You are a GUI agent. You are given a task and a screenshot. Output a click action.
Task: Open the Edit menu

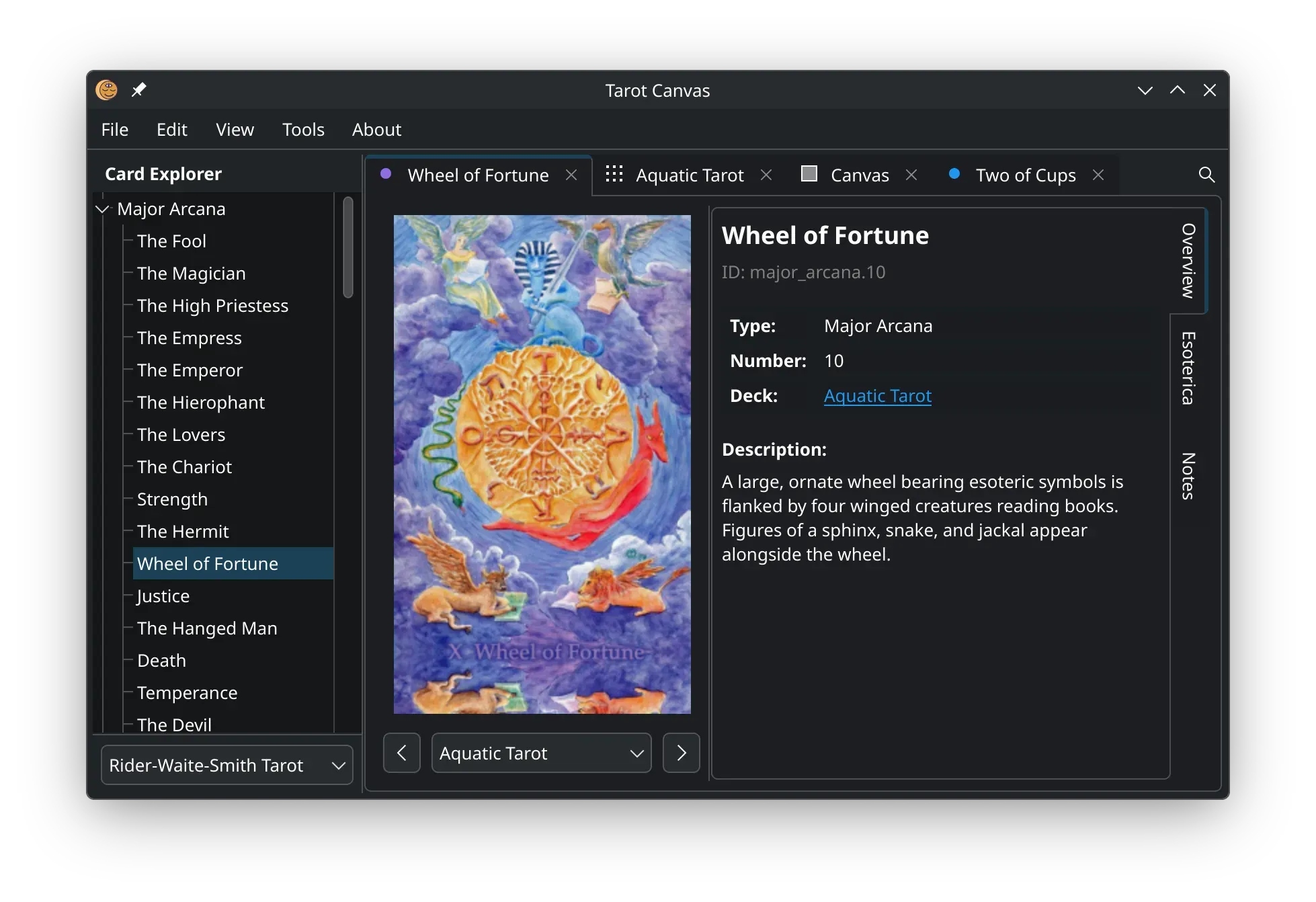[x=172, y=130]
